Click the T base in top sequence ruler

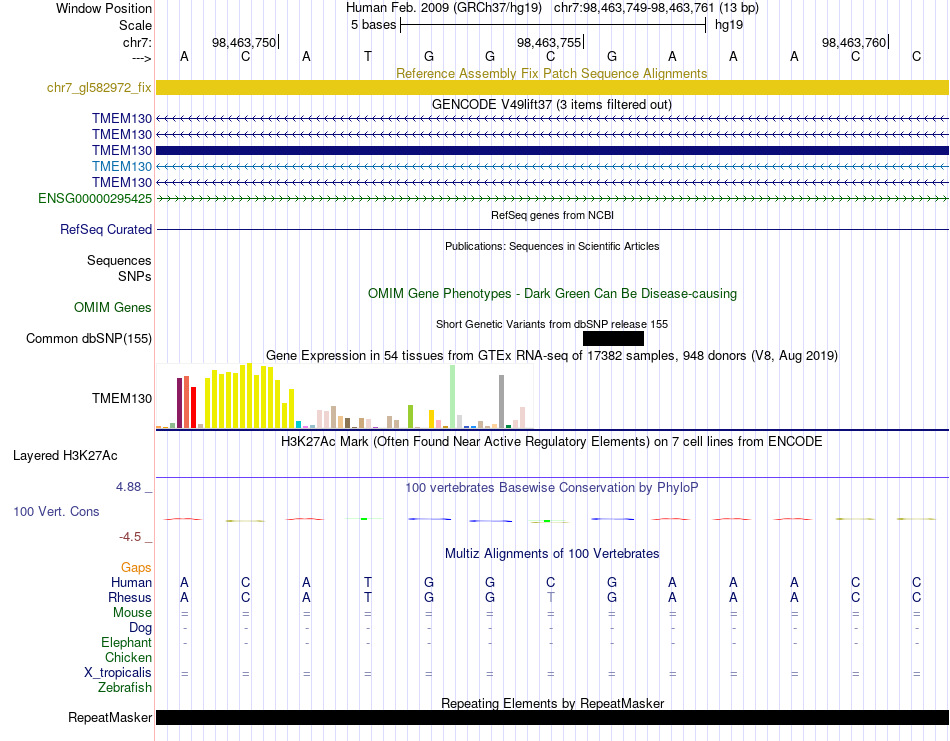coord(368,56)
